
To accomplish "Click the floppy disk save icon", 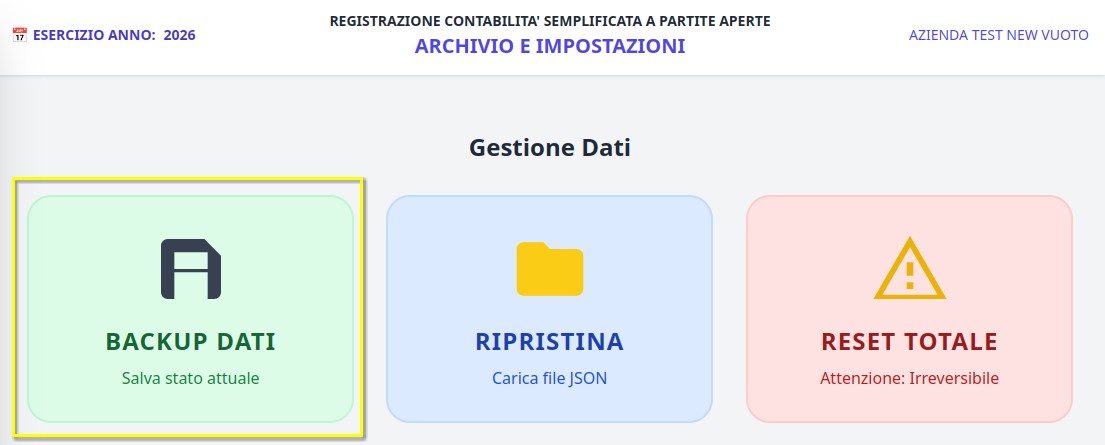I will coord(191,269).
